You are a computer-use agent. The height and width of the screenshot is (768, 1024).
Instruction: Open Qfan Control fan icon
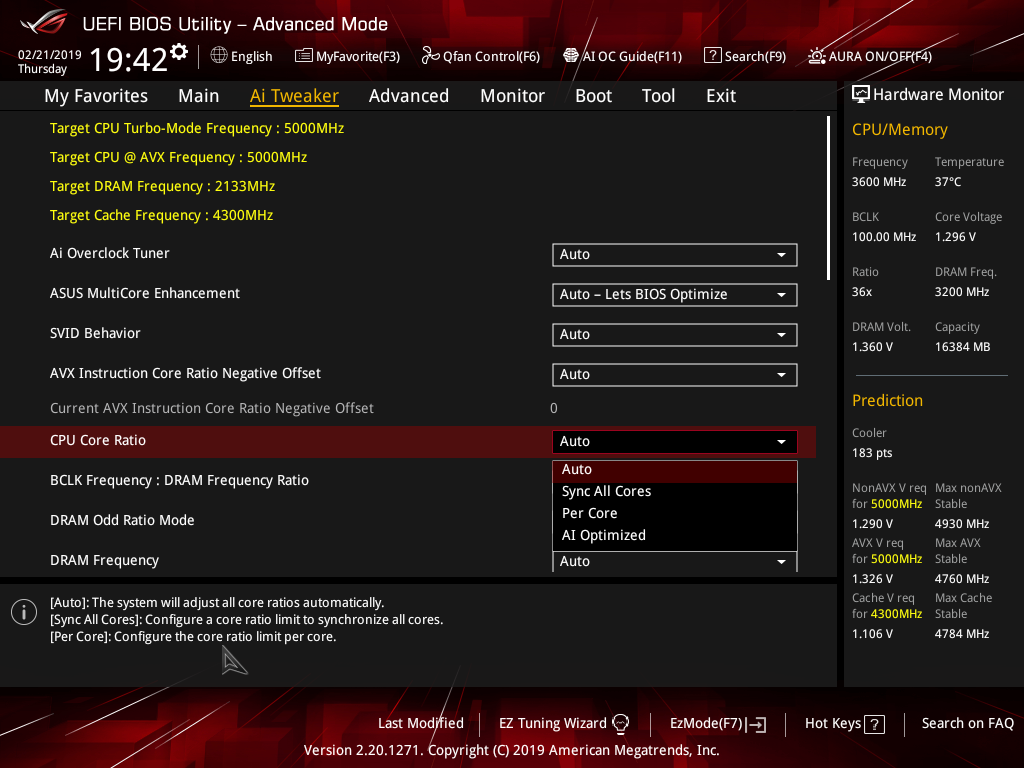pos(430,56)
